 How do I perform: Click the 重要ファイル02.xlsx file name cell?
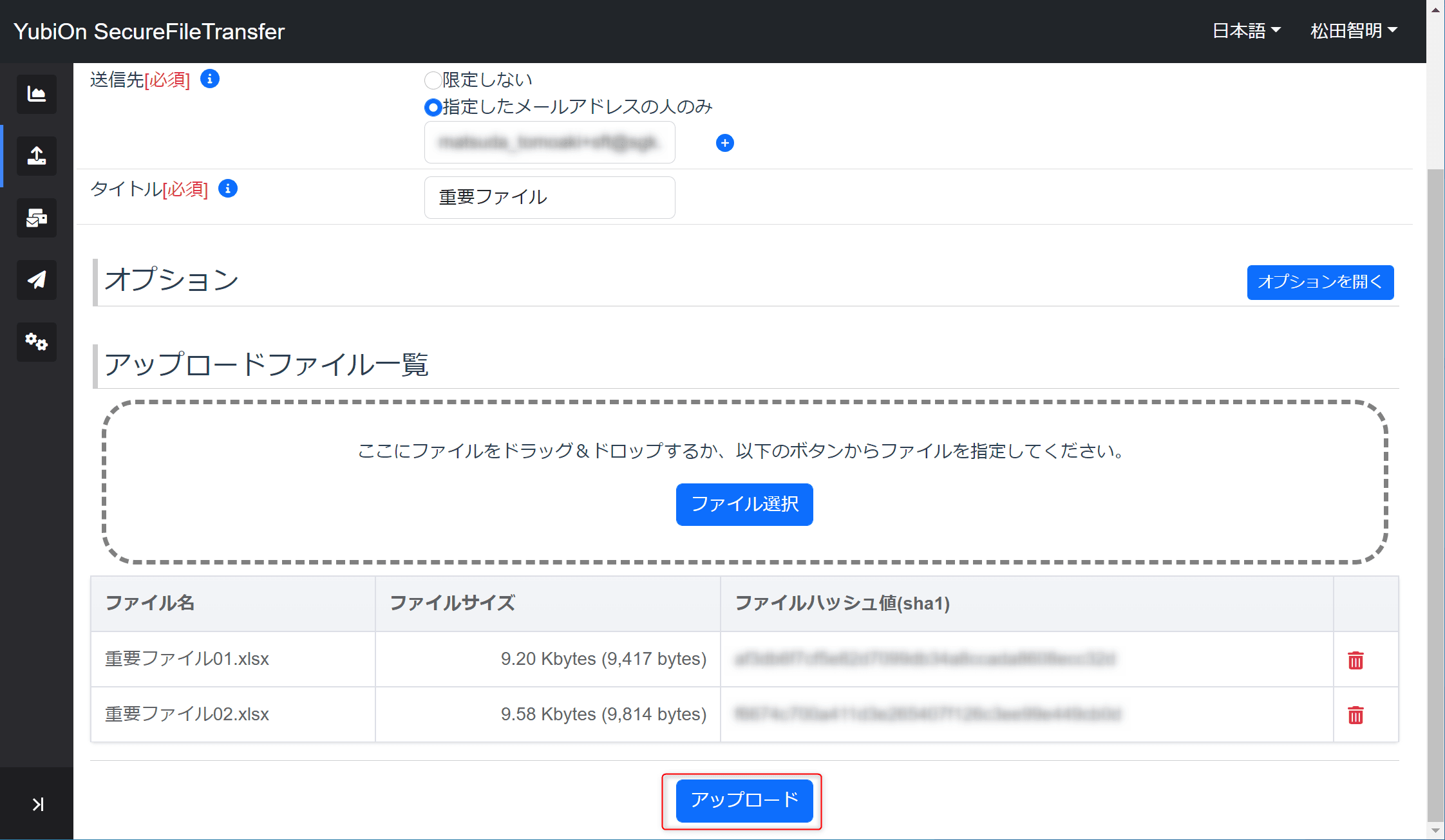(x=233, y=714)
